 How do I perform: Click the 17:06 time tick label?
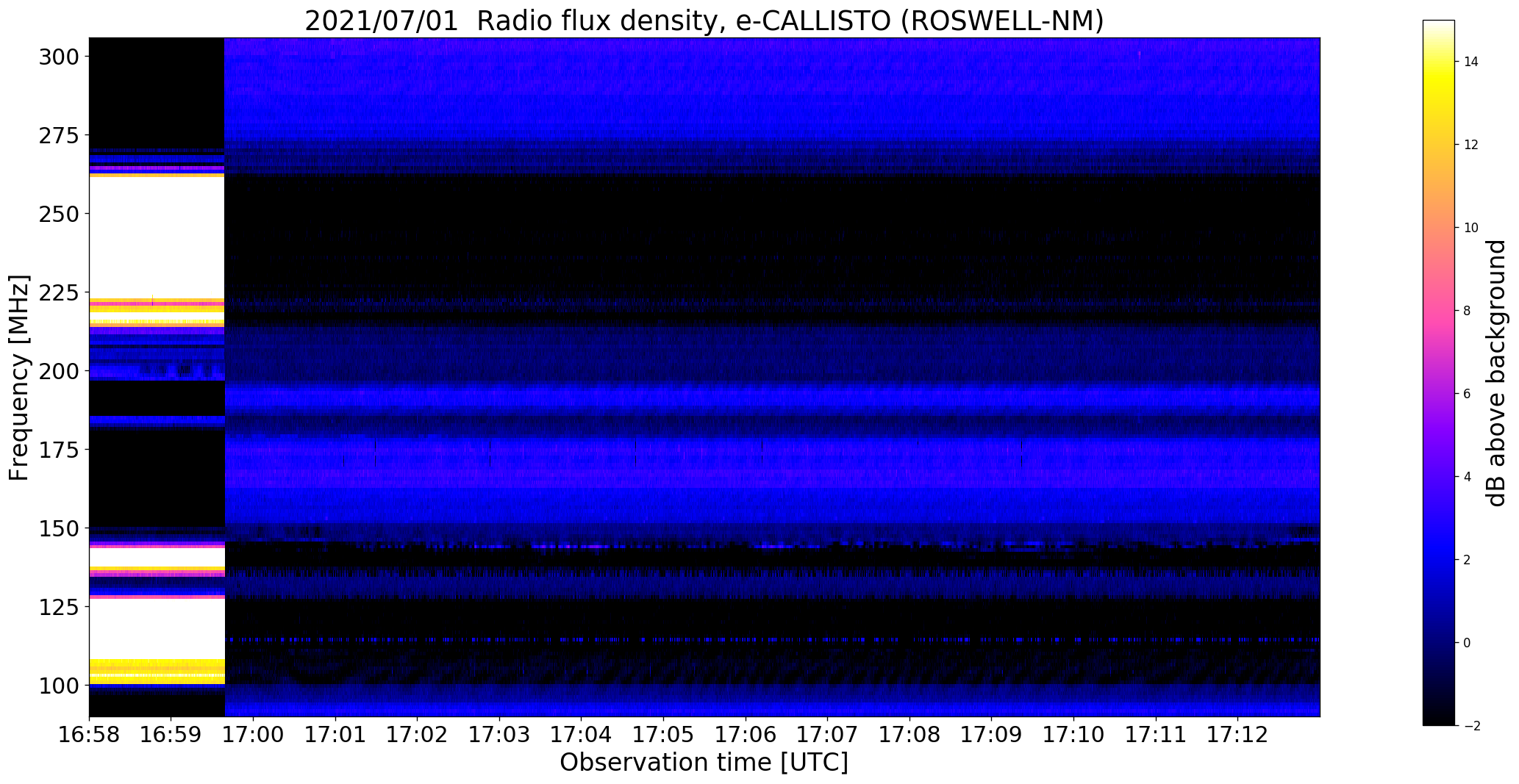coord(746,736)
